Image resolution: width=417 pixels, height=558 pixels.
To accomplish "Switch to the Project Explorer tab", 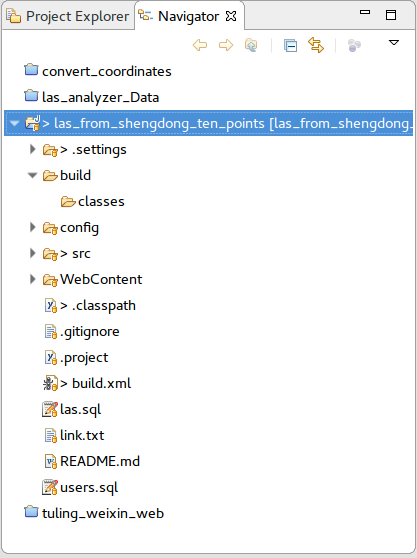I will tap(68, 16).
